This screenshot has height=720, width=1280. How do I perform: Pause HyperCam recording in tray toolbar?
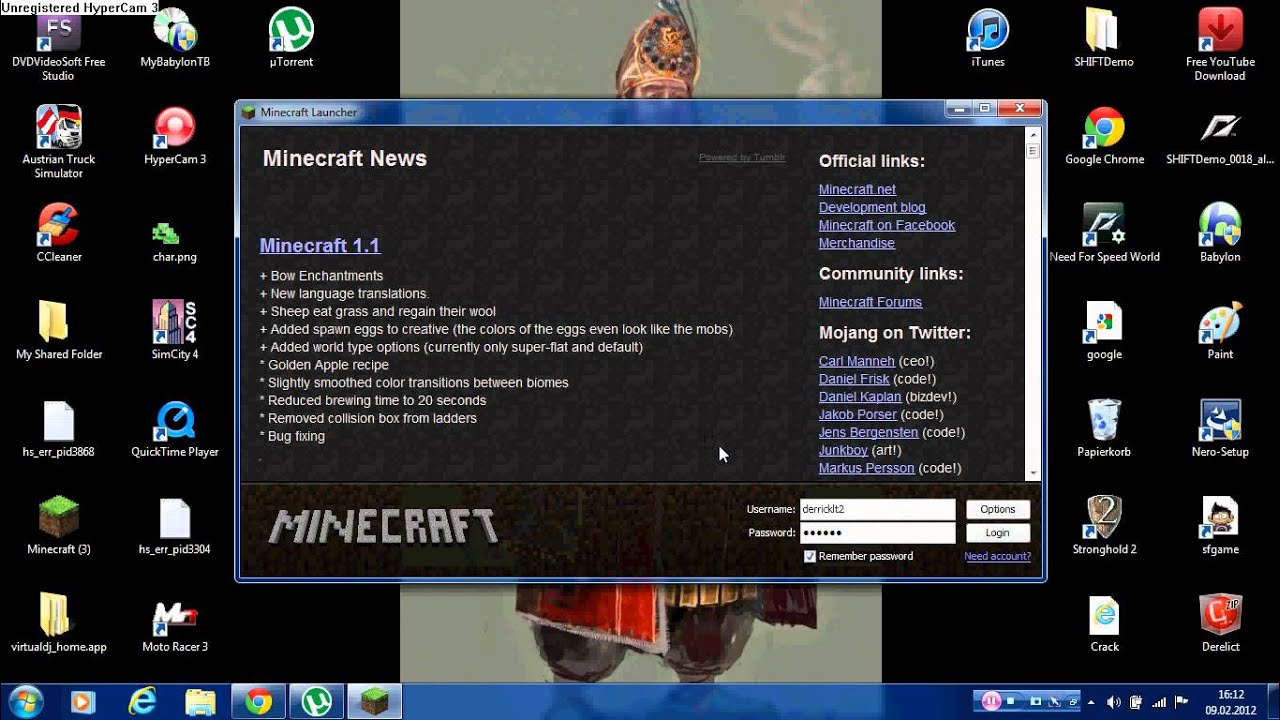990,701
